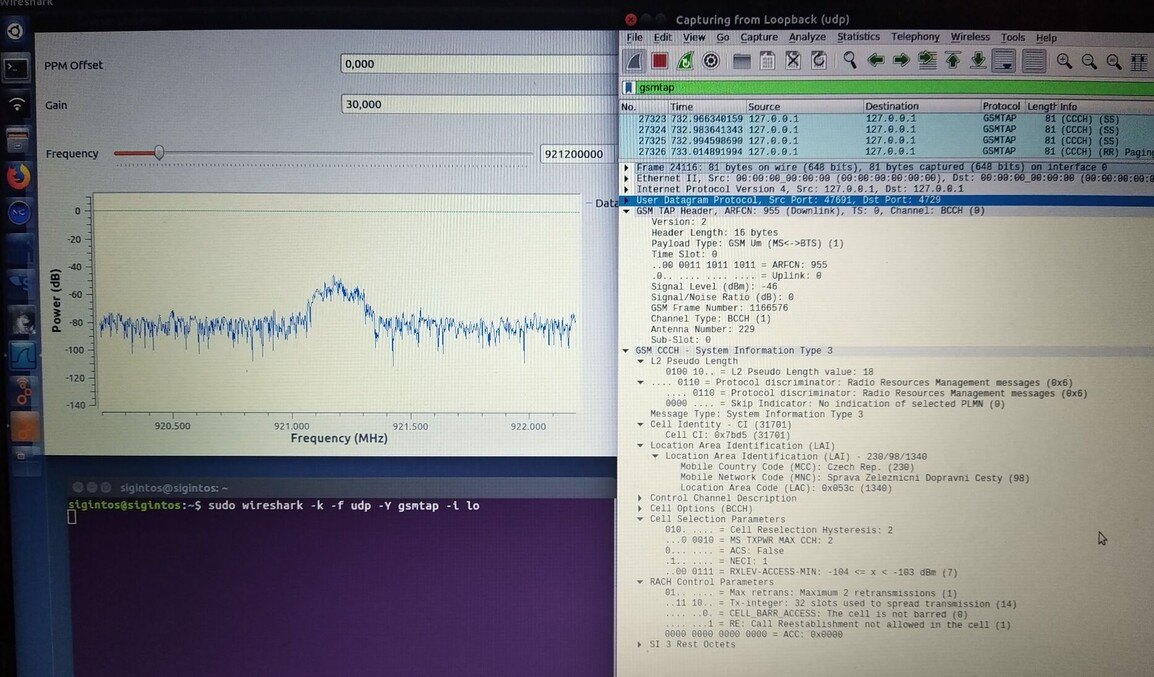Open the Edit menu
The height and width of the screenshot is (677, 1154).
(662, 38)
